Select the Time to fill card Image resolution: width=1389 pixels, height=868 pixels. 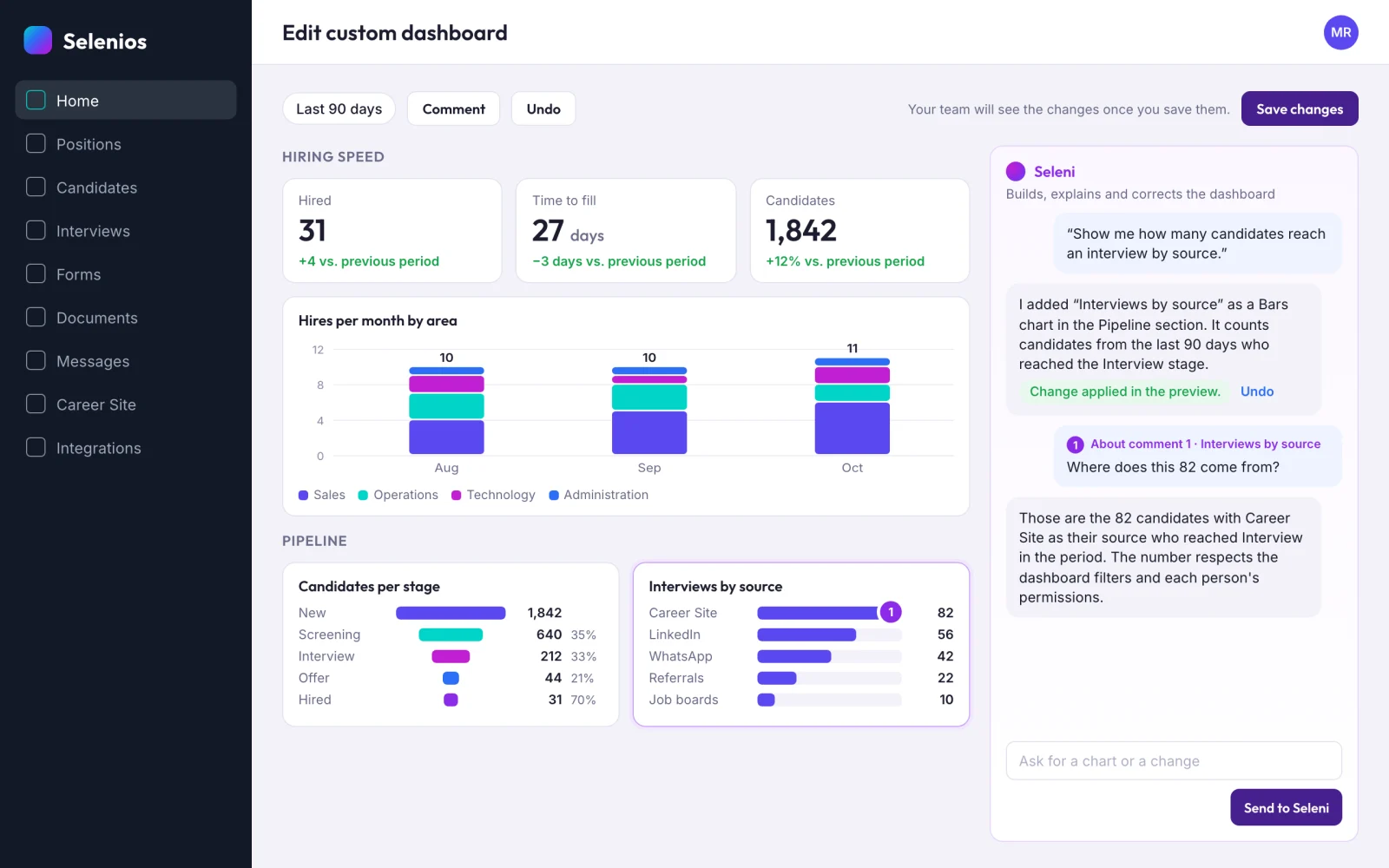pos(626,230)
